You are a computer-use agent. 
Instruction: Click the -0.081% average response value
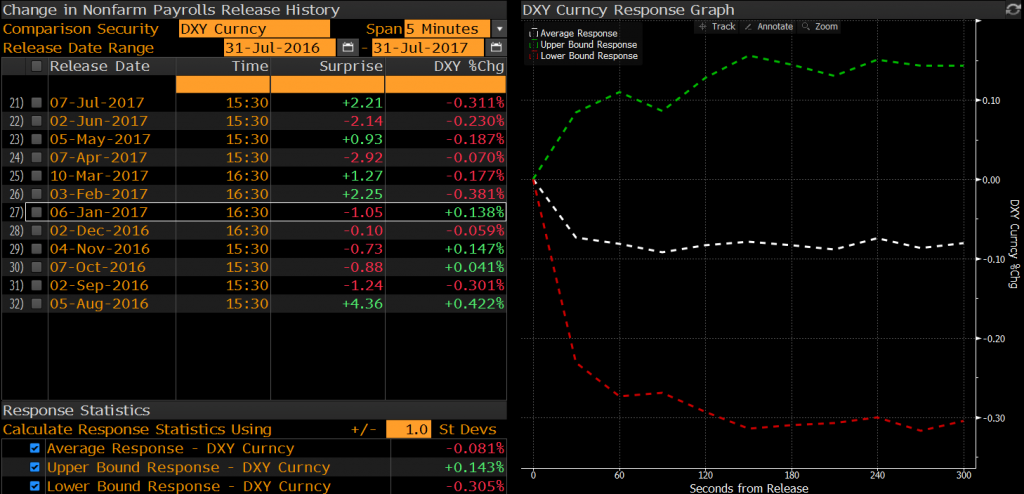tap(475, 449)
